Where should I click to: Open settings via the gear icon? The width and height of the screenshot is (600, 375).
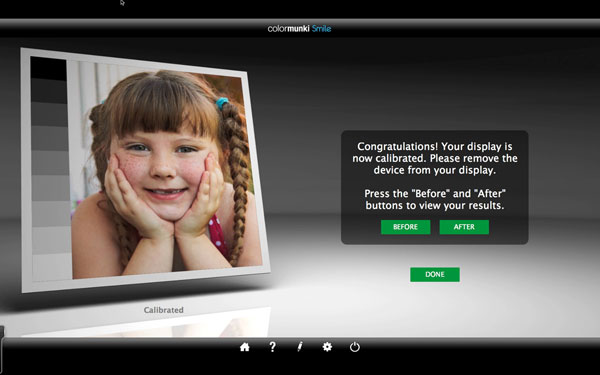(327, 347)
